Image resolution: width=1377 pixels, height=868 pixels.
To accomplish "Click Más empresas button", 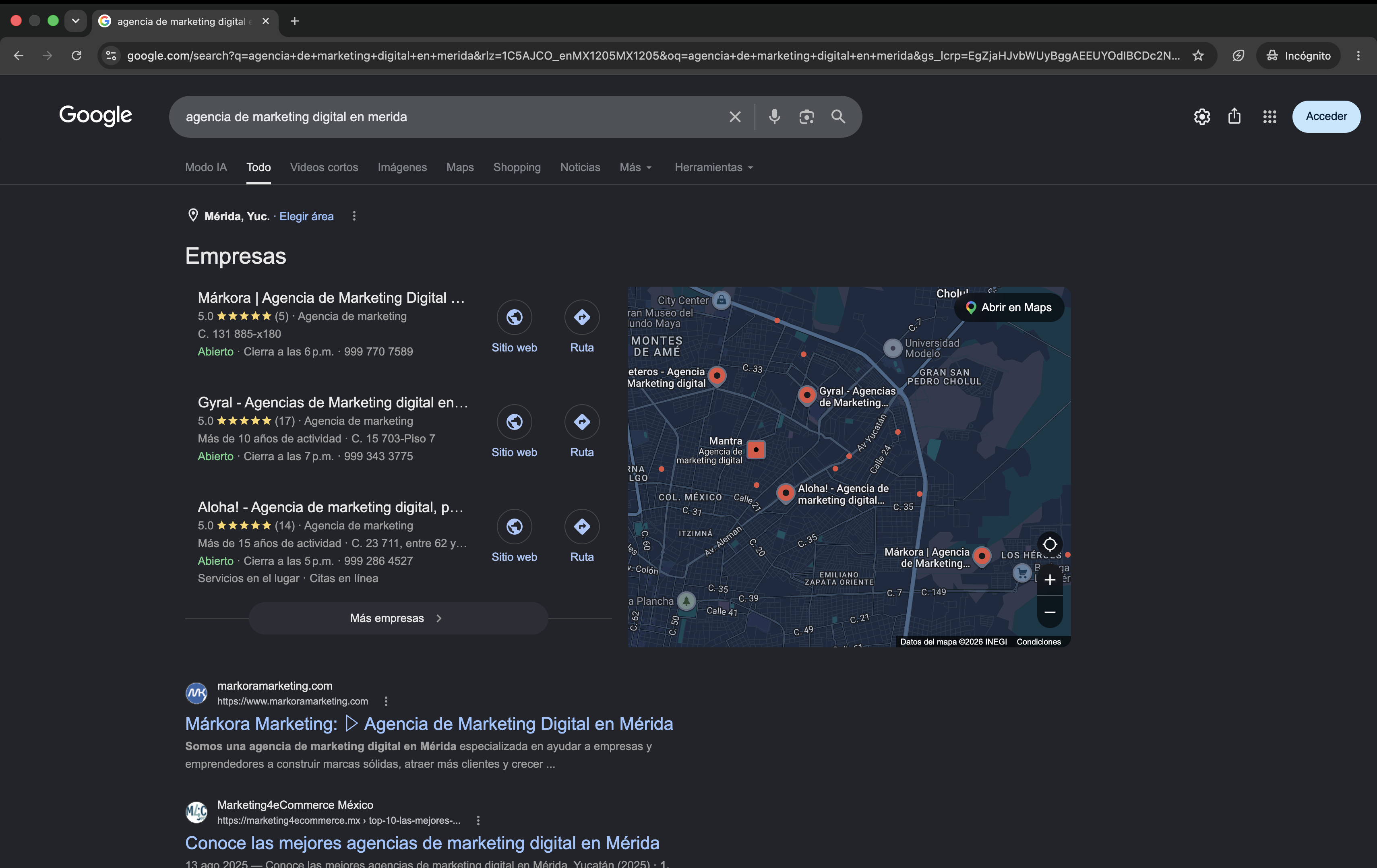I will click(398, 618).
